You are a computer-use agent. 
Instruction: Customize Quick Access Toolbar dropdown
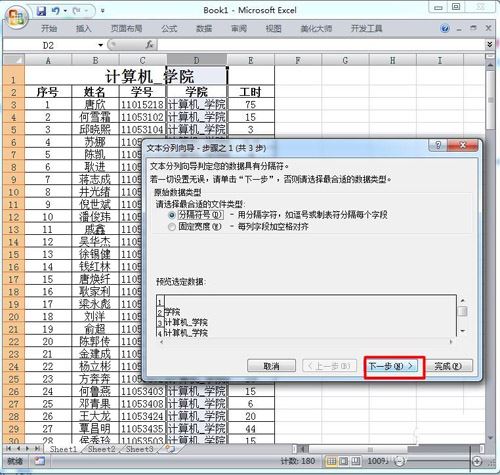pyautogui.click(x=102, y=11)
